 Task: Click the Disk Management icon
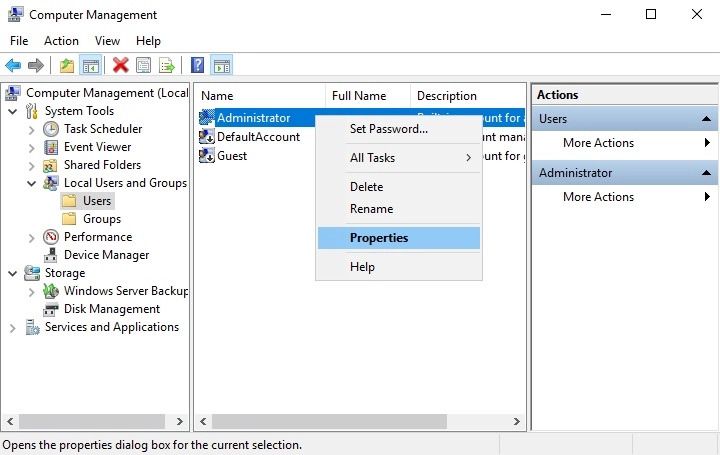[x=51, y=309]
